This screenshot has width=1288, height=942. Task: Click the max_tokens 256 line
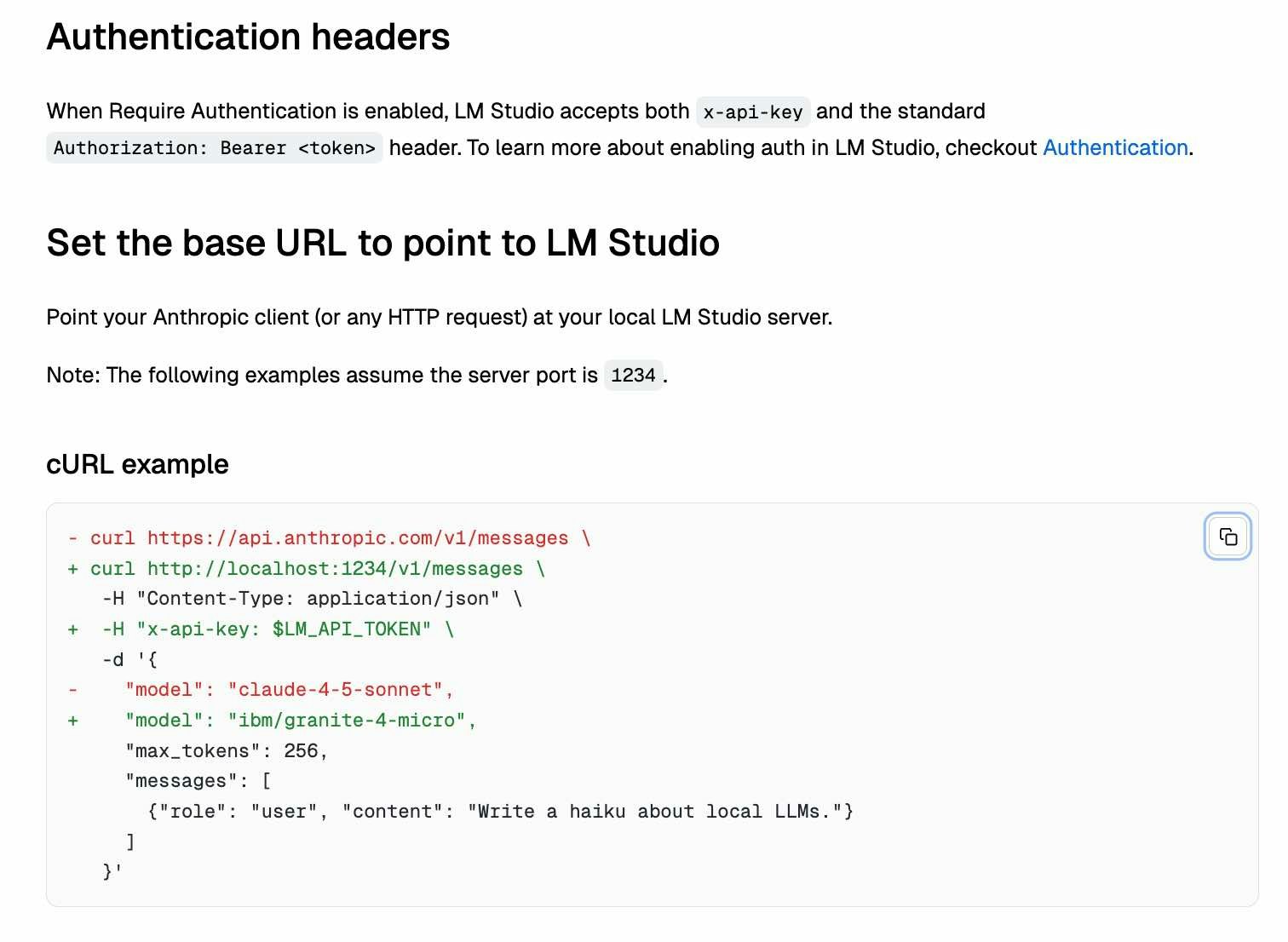click(227, 751)
